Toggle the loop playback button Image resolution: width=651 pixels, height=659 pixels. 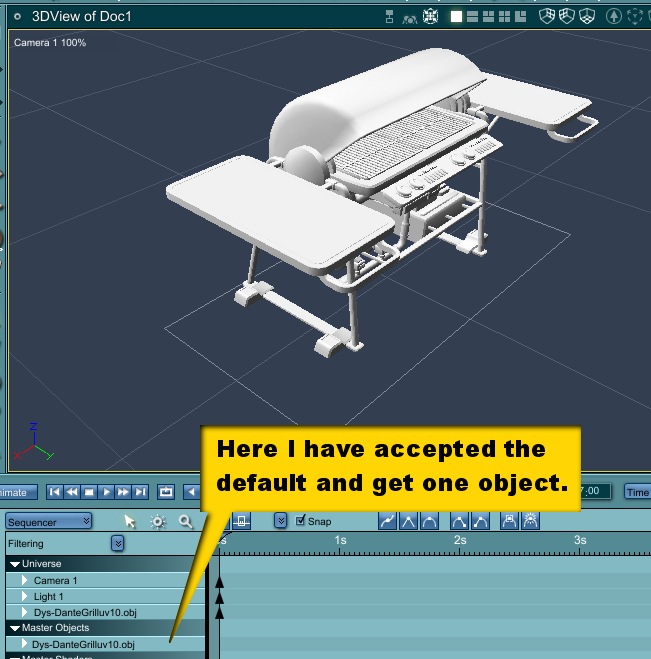pyautogui.click(x=166, y=492)
